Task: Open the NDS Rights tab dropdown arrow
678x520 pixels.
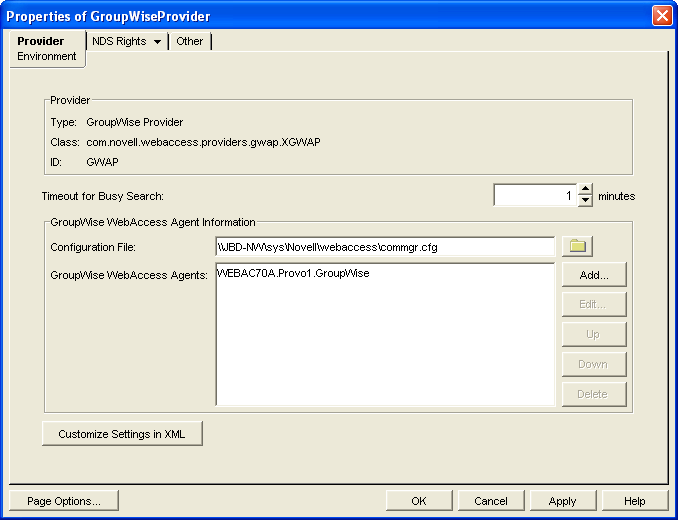Action: click(x=157, y=42)
